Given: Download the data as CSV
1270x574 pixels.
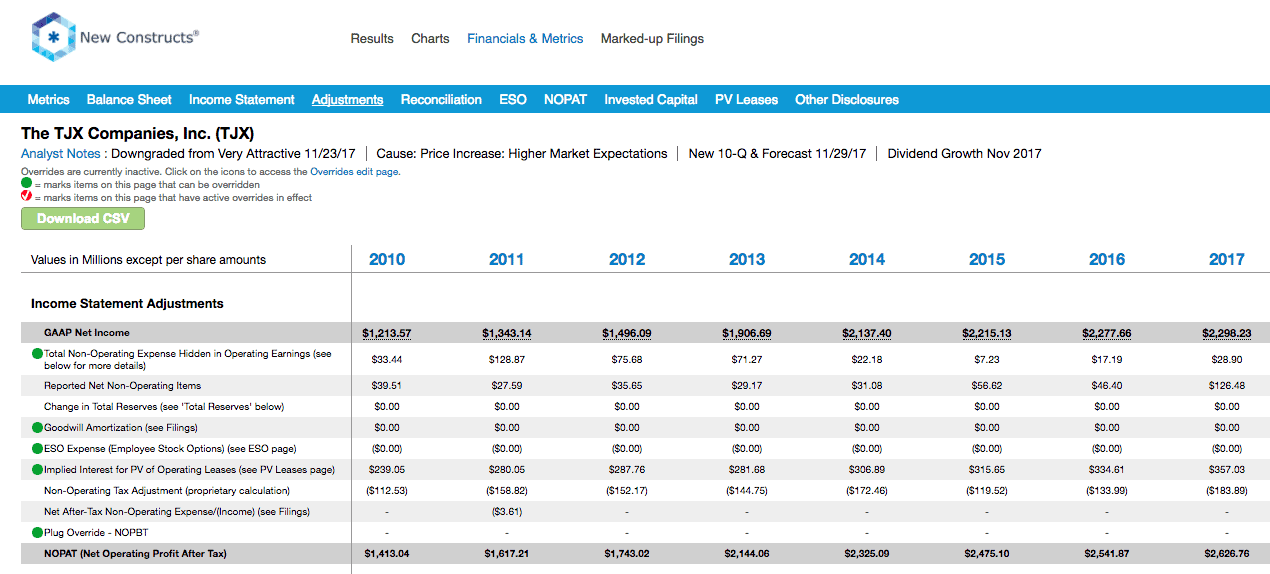Looking at the screenshot, I should tap(83, 218).
